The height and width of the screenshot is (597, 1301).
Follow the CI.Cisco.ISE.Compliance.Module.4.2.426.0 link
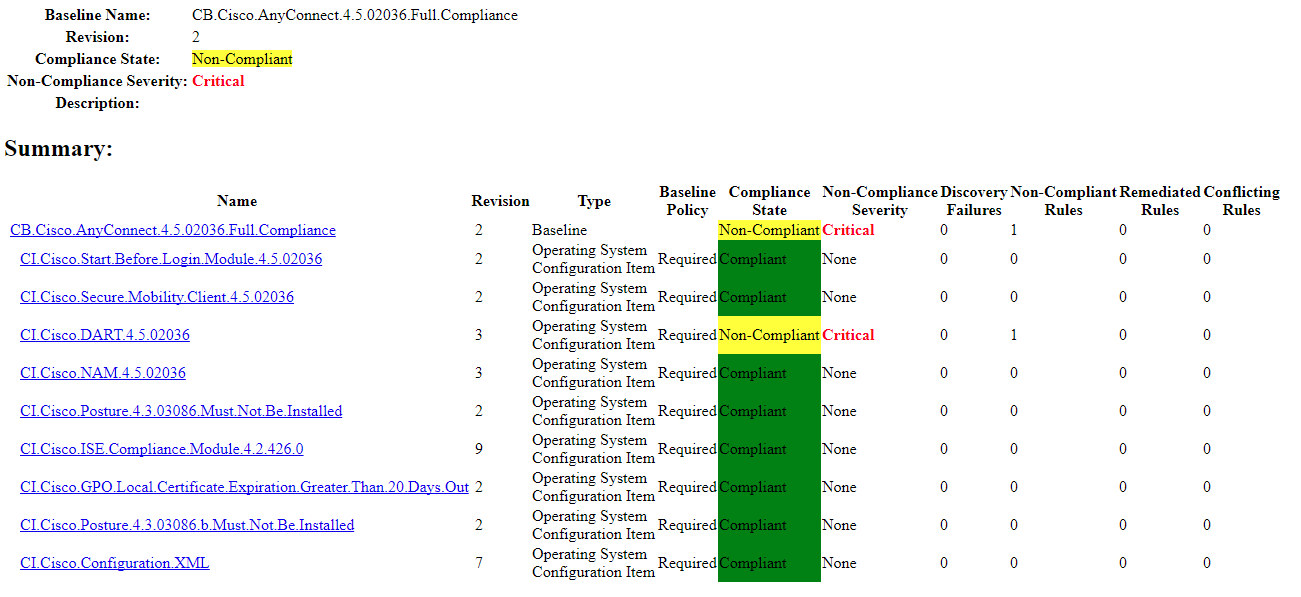click(162, 449)
